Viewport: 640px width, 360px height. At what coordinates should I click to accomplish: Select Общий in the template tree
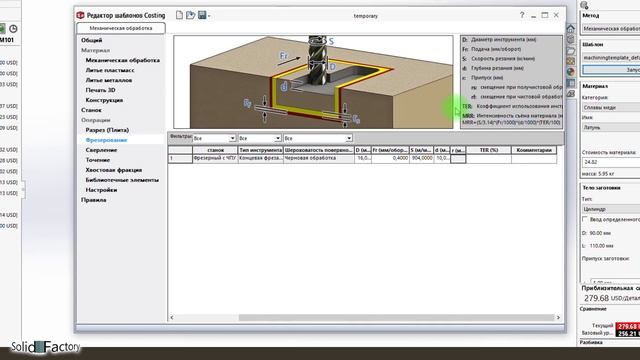[x=91, y=40]
